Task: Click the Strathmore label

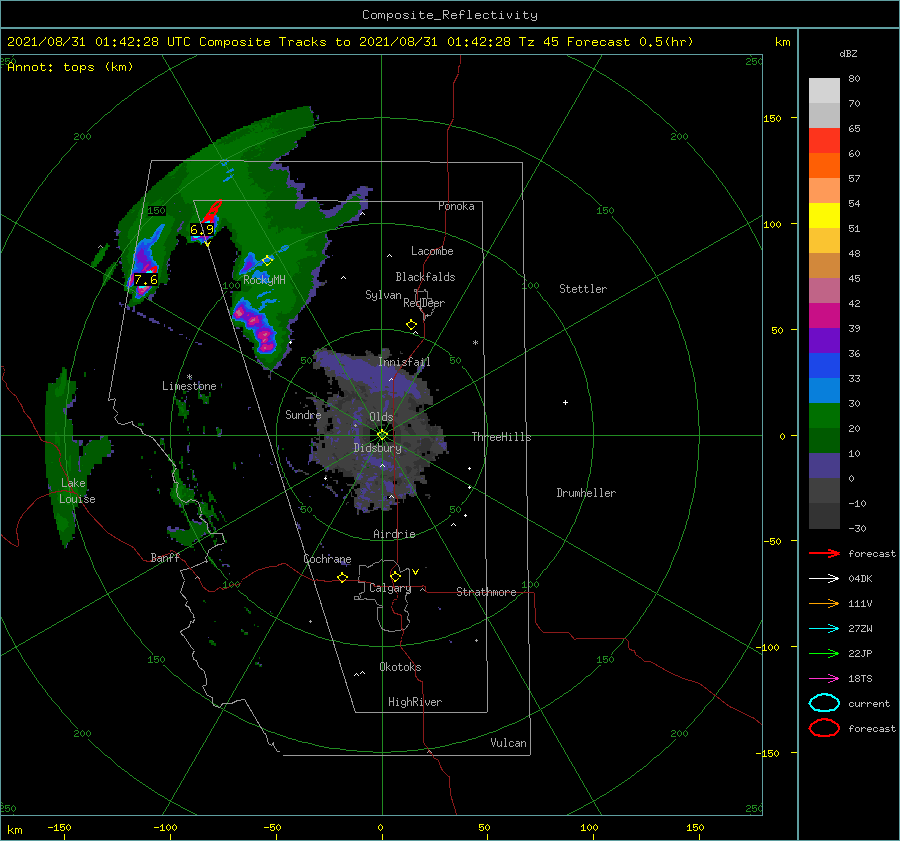Action: 486,592
